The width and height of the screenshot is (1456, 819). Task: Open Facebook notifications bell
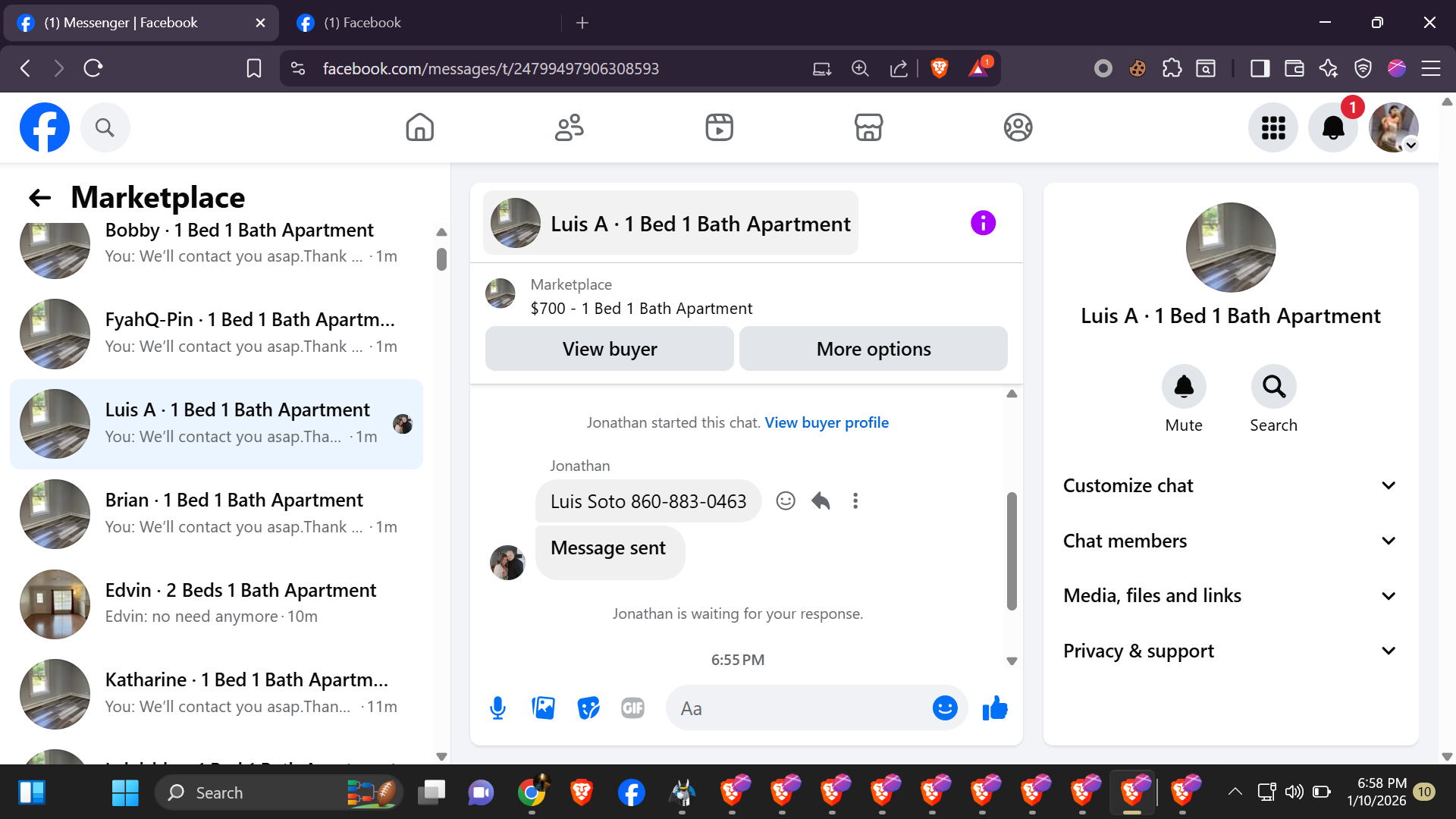[x=1333, y=127]
